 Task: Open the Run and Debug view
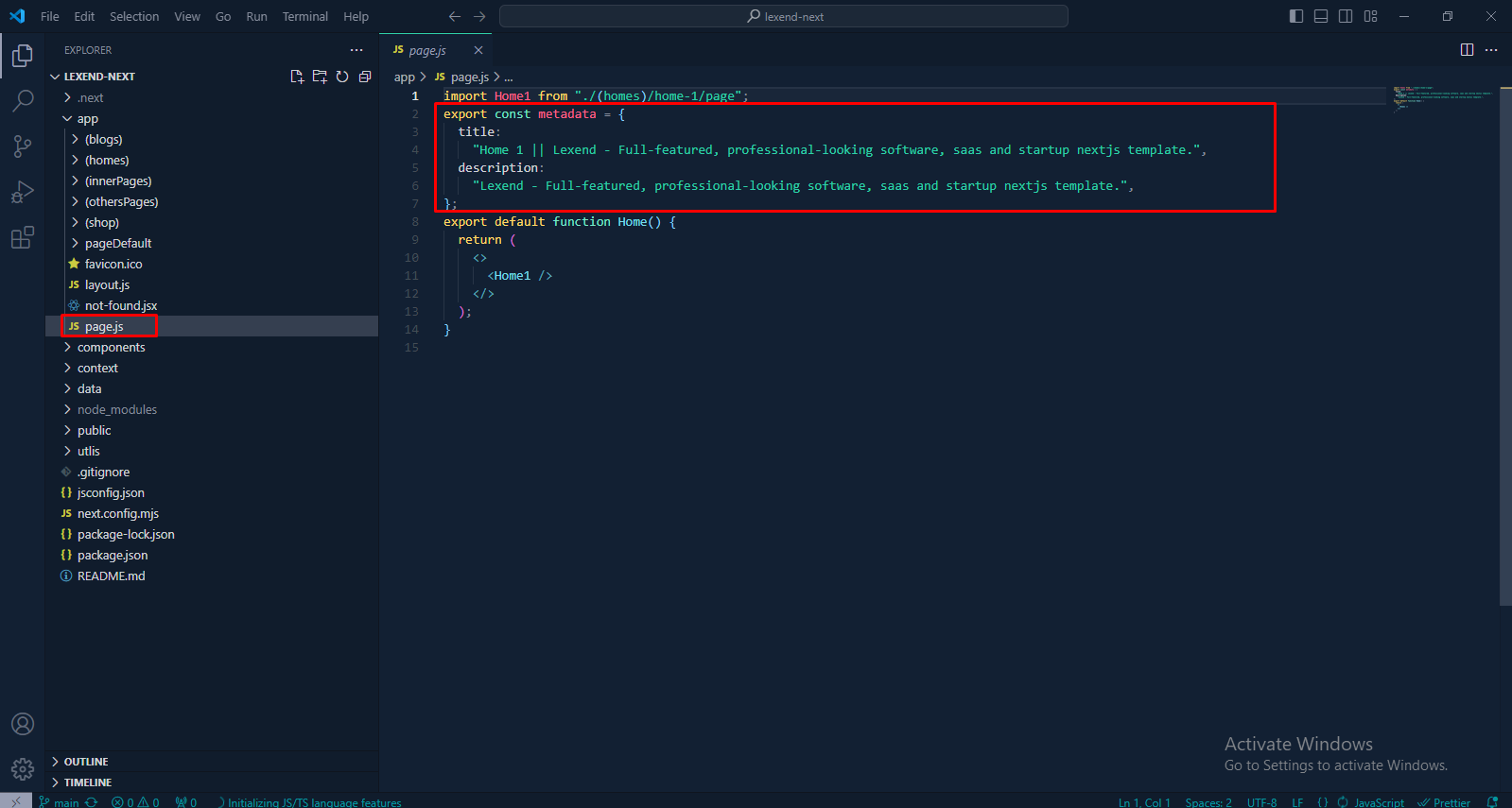(23, 192)
